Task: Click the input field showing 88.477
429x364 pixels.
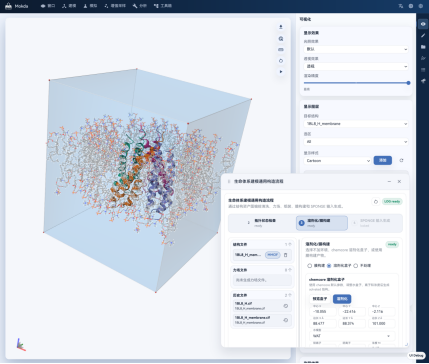Action: [323, 324]
